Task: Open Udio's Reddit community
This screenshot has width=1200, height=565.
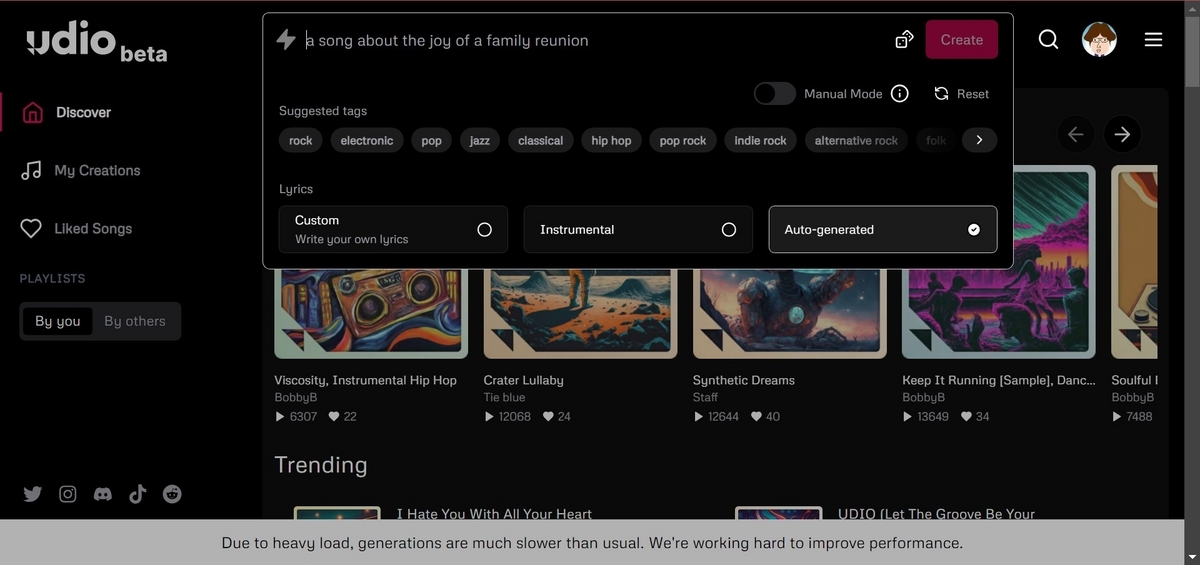Action: pos(172,494)
